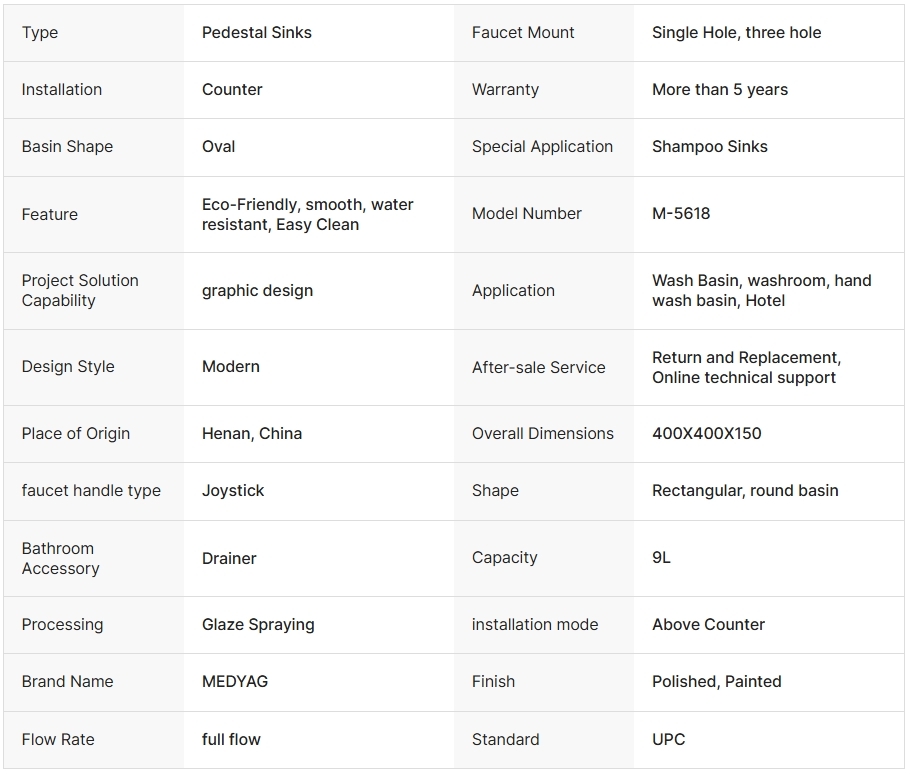Select the Glaze Spraying processing value
Screen dimensions: 910x774
click(x=258, y=624)
